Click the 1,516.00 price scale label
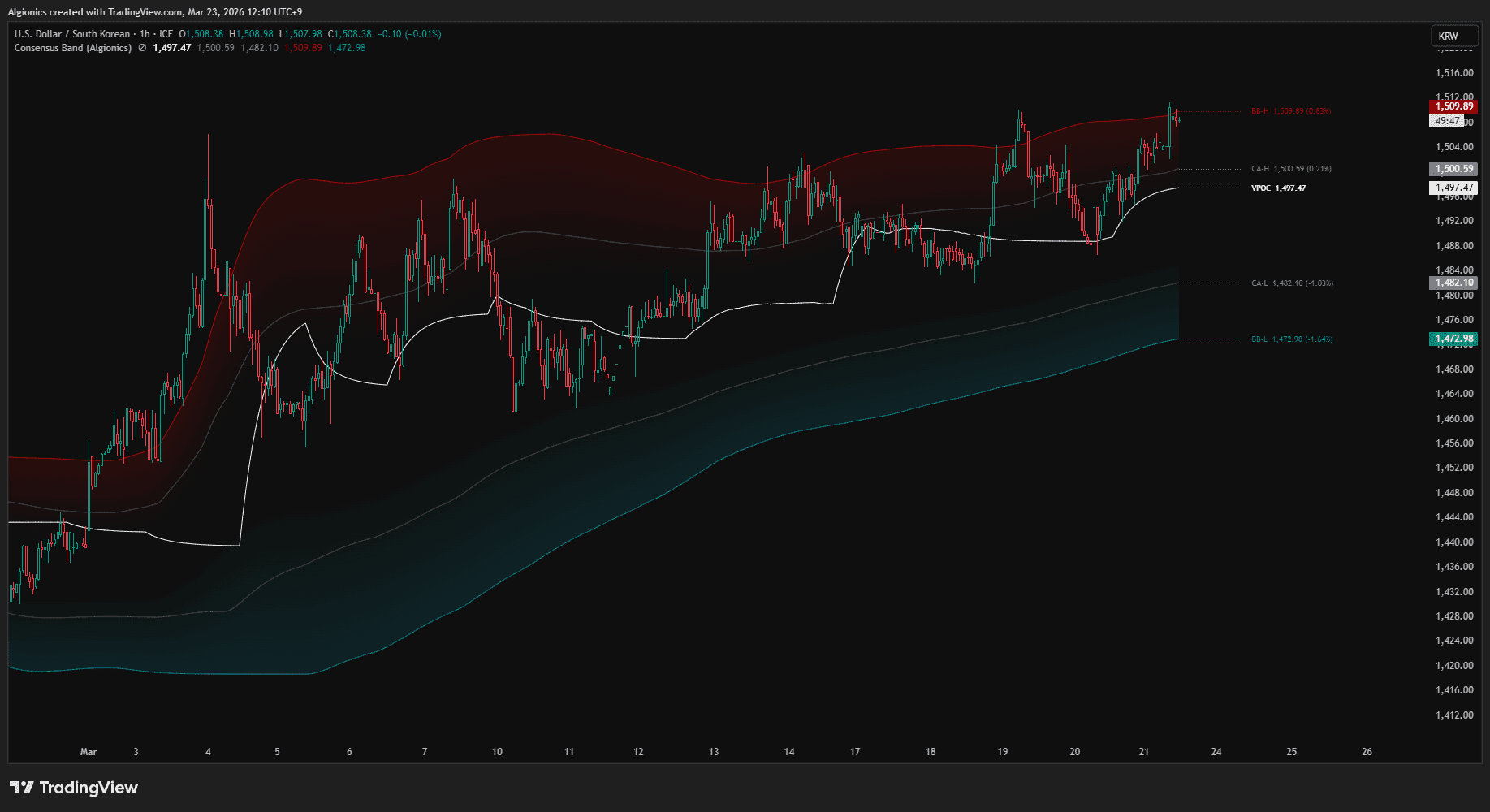1490x812 pixels. (1454, 73)
